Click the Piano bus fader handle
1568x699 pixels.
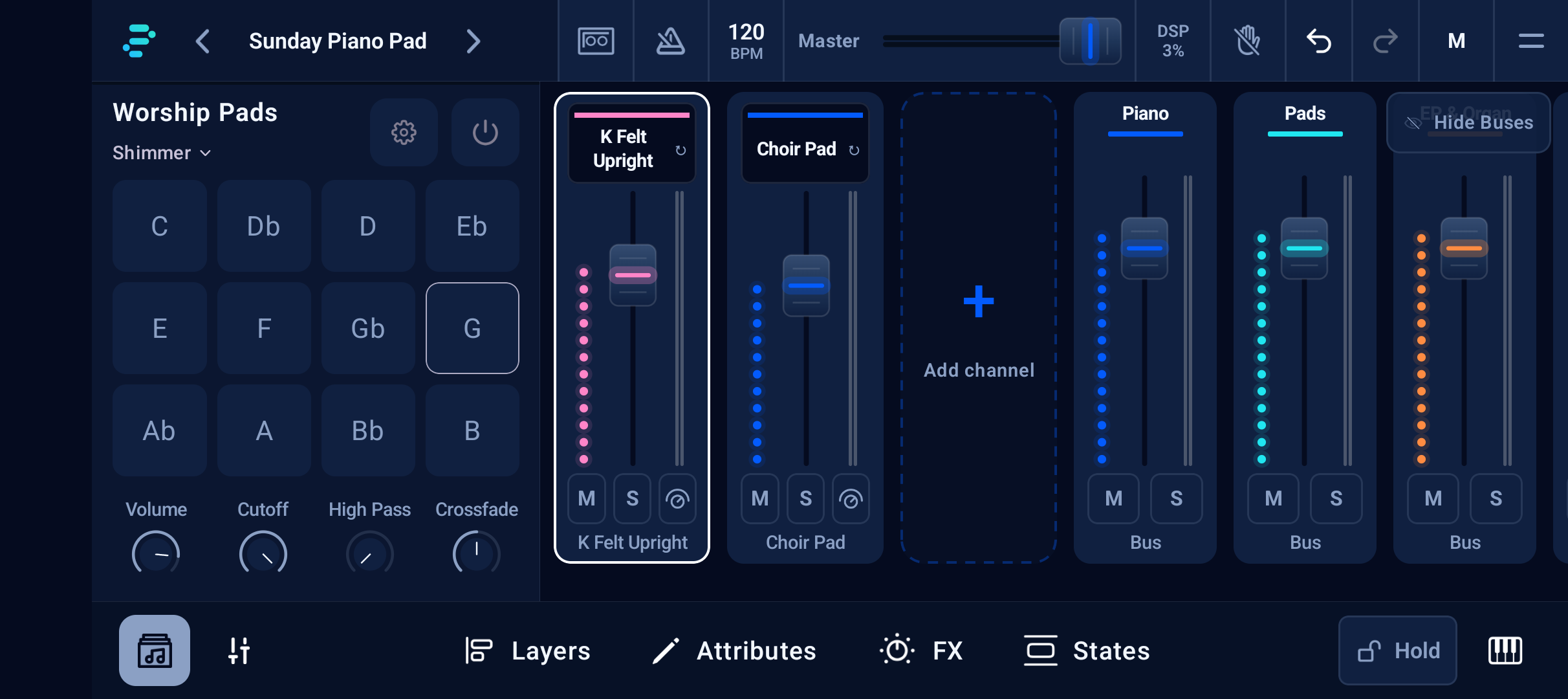[x=1144, y=249]
